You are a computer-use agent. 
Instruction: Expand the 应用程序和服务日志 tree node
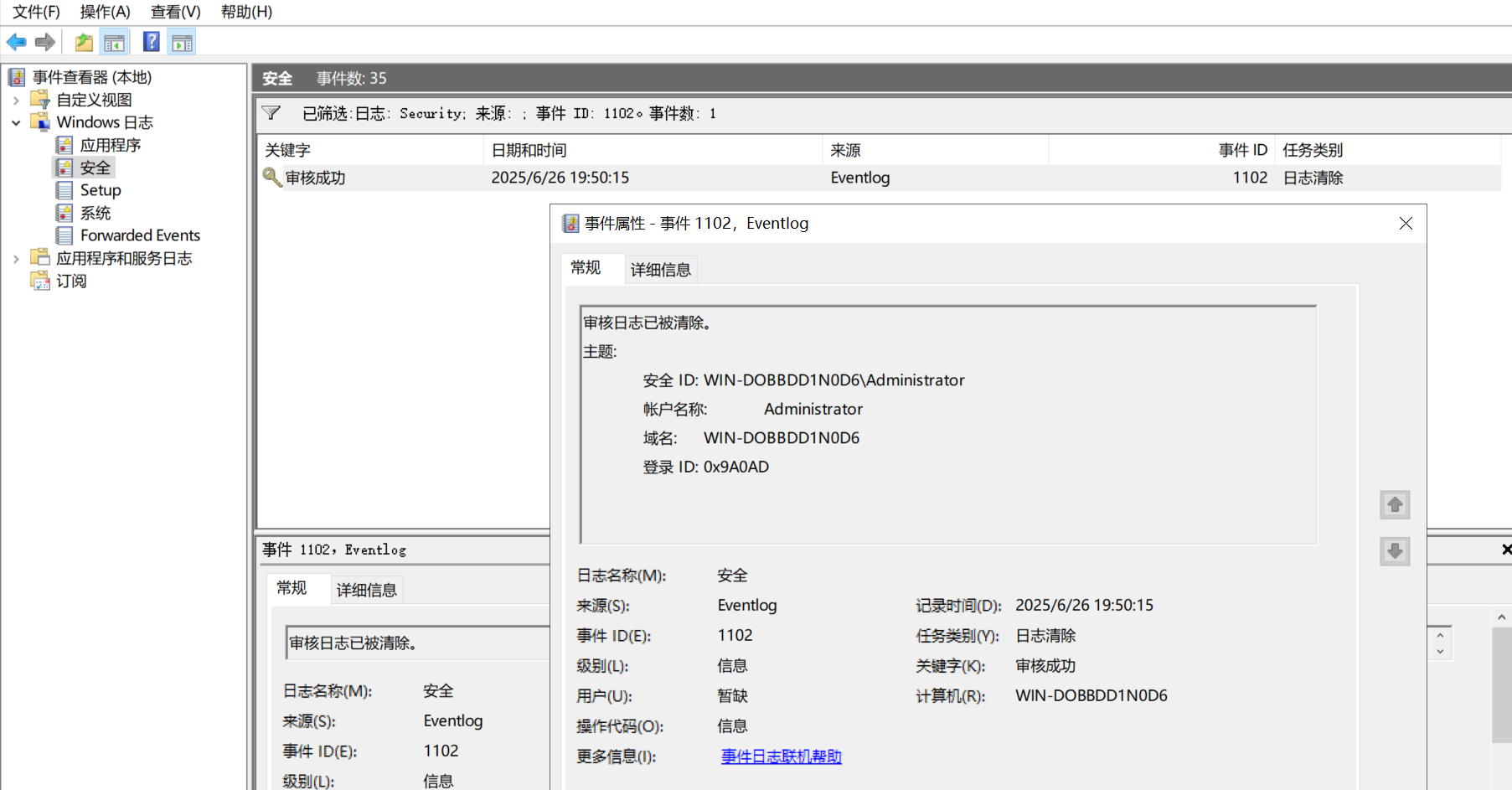click(x=16, y=259)
